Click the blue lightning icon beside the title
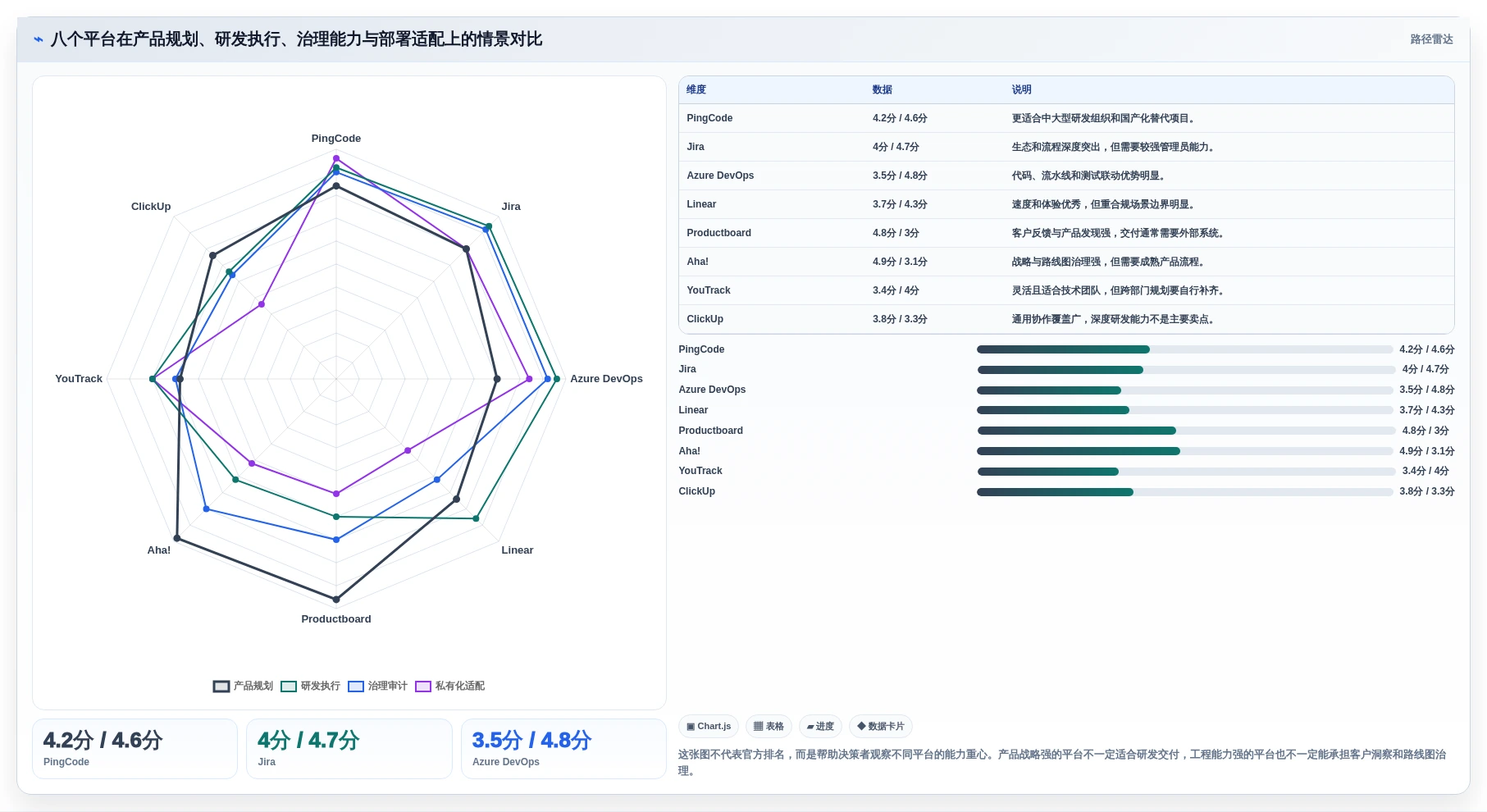This screenshot has height=812, width=1487. pos(39,39)
